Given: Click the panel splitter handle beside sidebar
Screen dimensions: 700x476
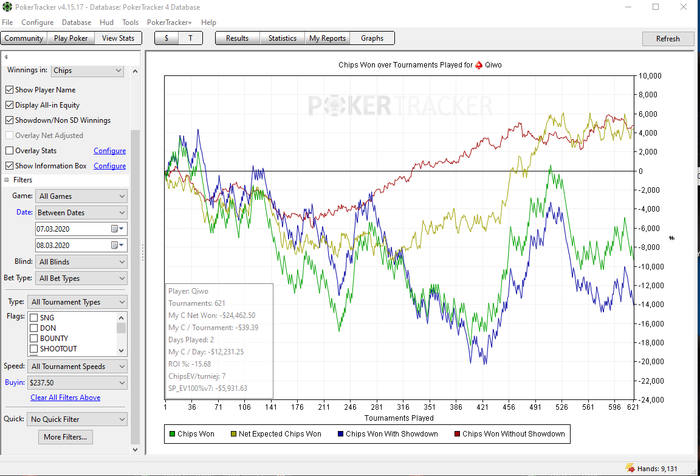Looking at the screenshot, I should point(143,252).
